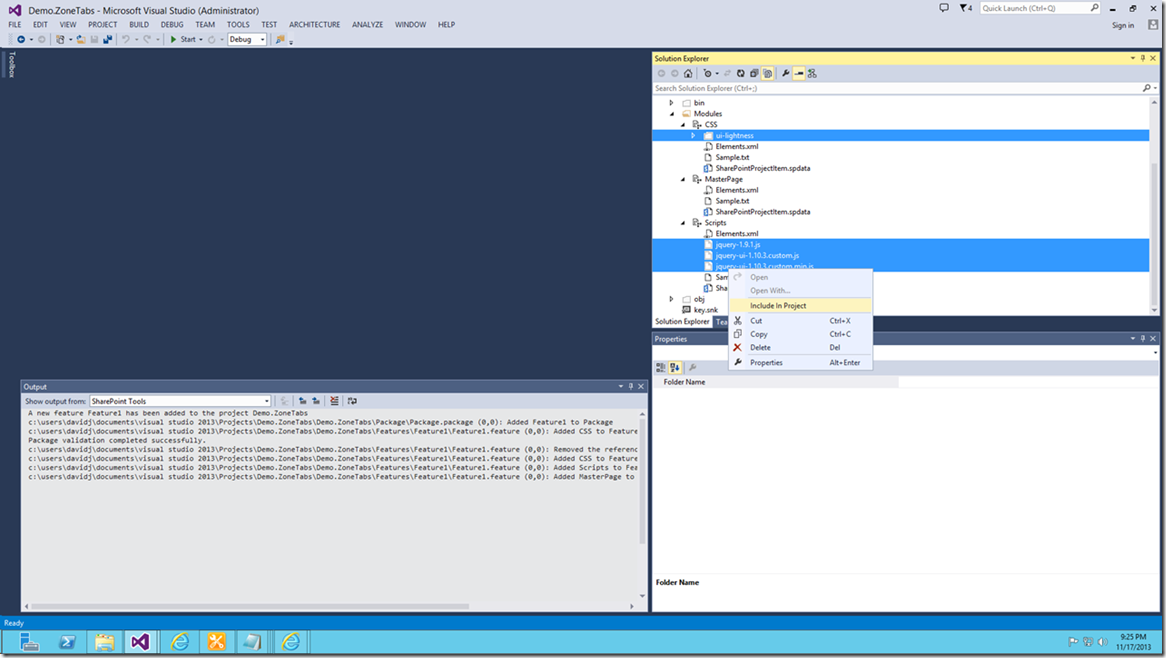
Task: Click the Refresh icon in Solution Explorer toolbar
Action: (741, 74)
